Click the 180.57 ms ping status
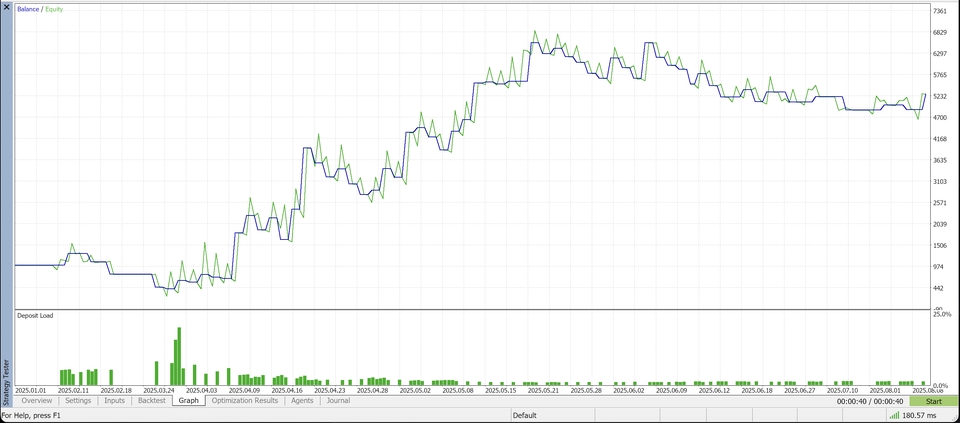Viewport: 960px width, 423px height. 919,415
